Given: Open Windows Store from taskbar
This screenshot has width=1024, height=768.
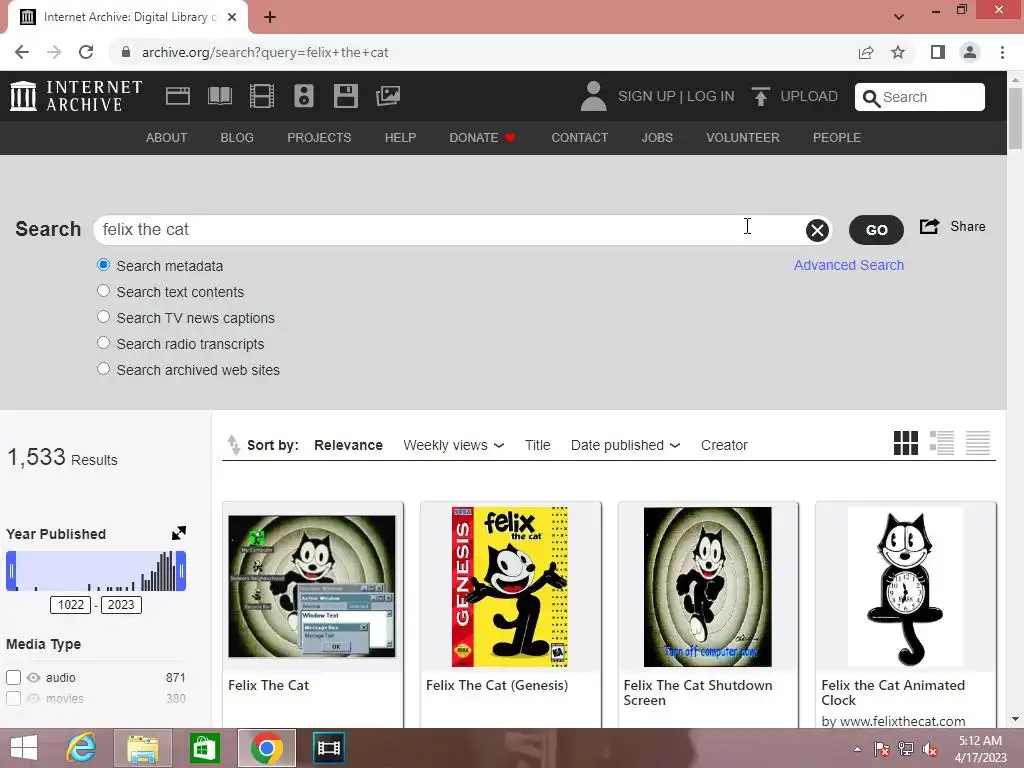Looking at the screenshot, I should point(204,748).
